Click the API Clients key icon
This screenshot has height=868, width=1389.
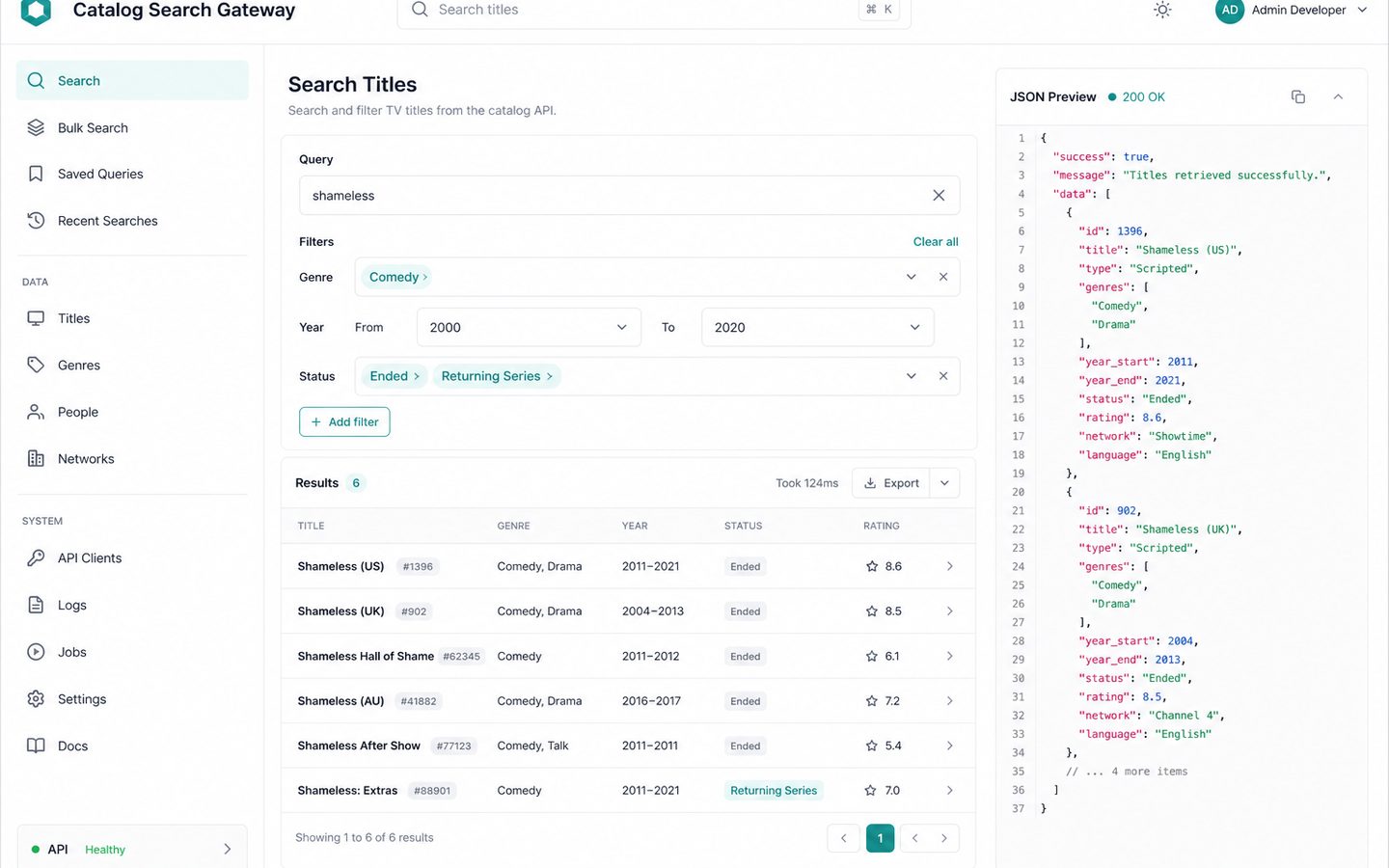click(36, 557)
